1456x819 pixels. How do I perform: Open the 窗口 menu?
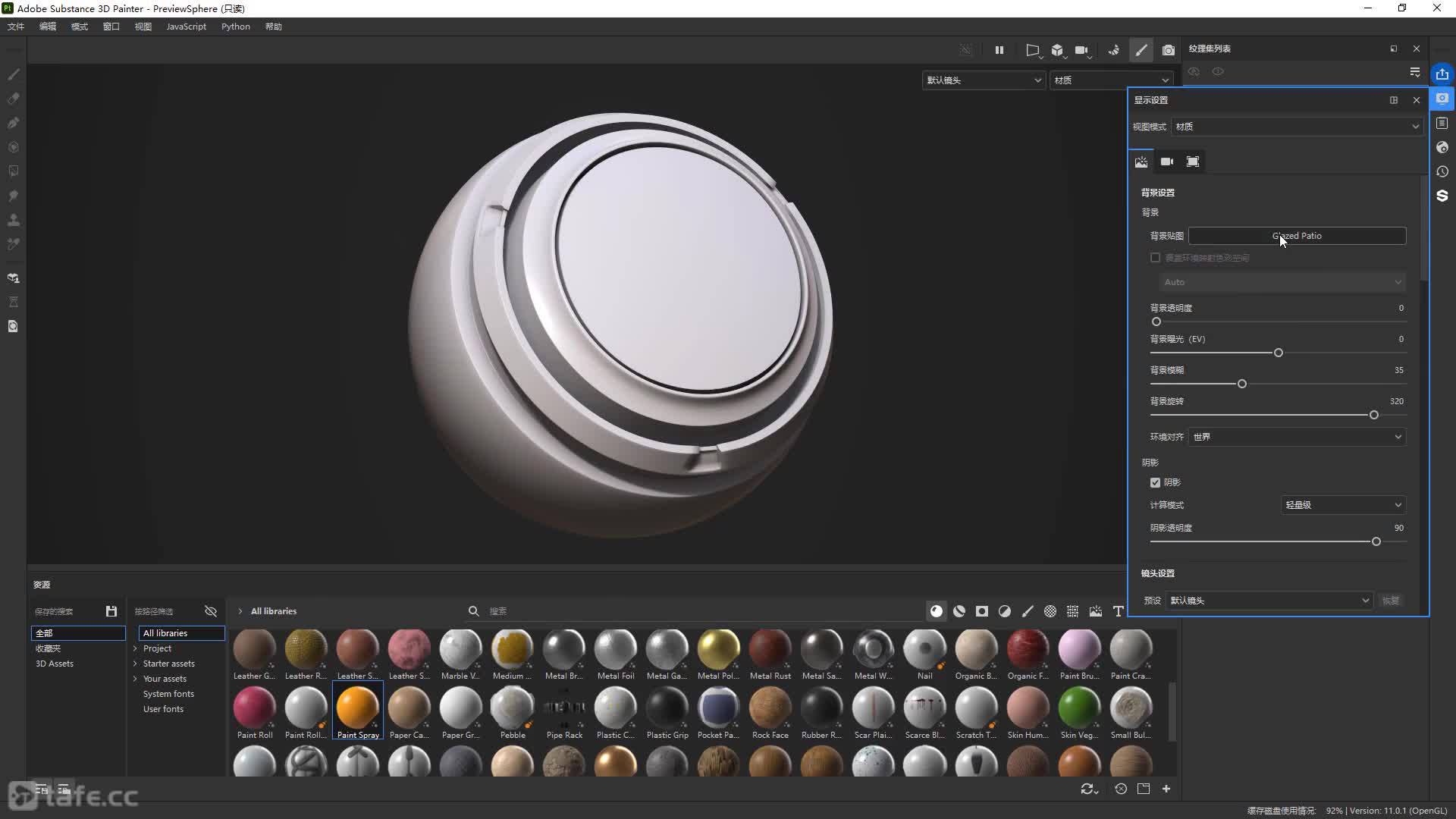pos(111,27)
